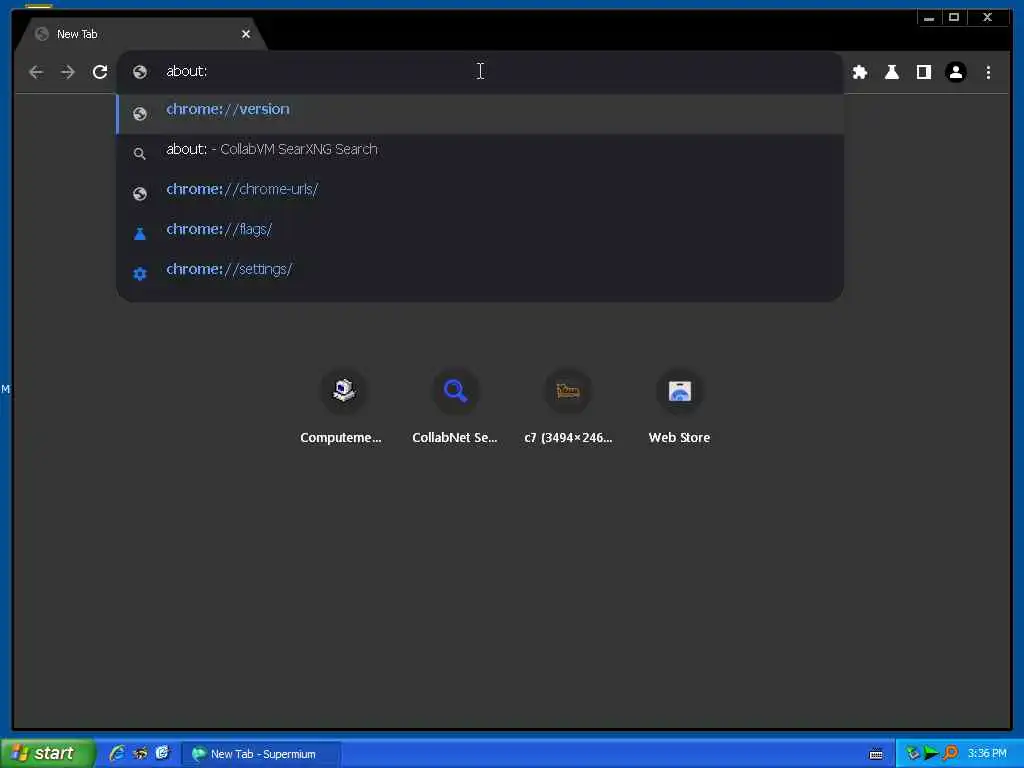Reload the page with the refresh icon
The height and width of the screenshot is (768, 1024).
100,72
